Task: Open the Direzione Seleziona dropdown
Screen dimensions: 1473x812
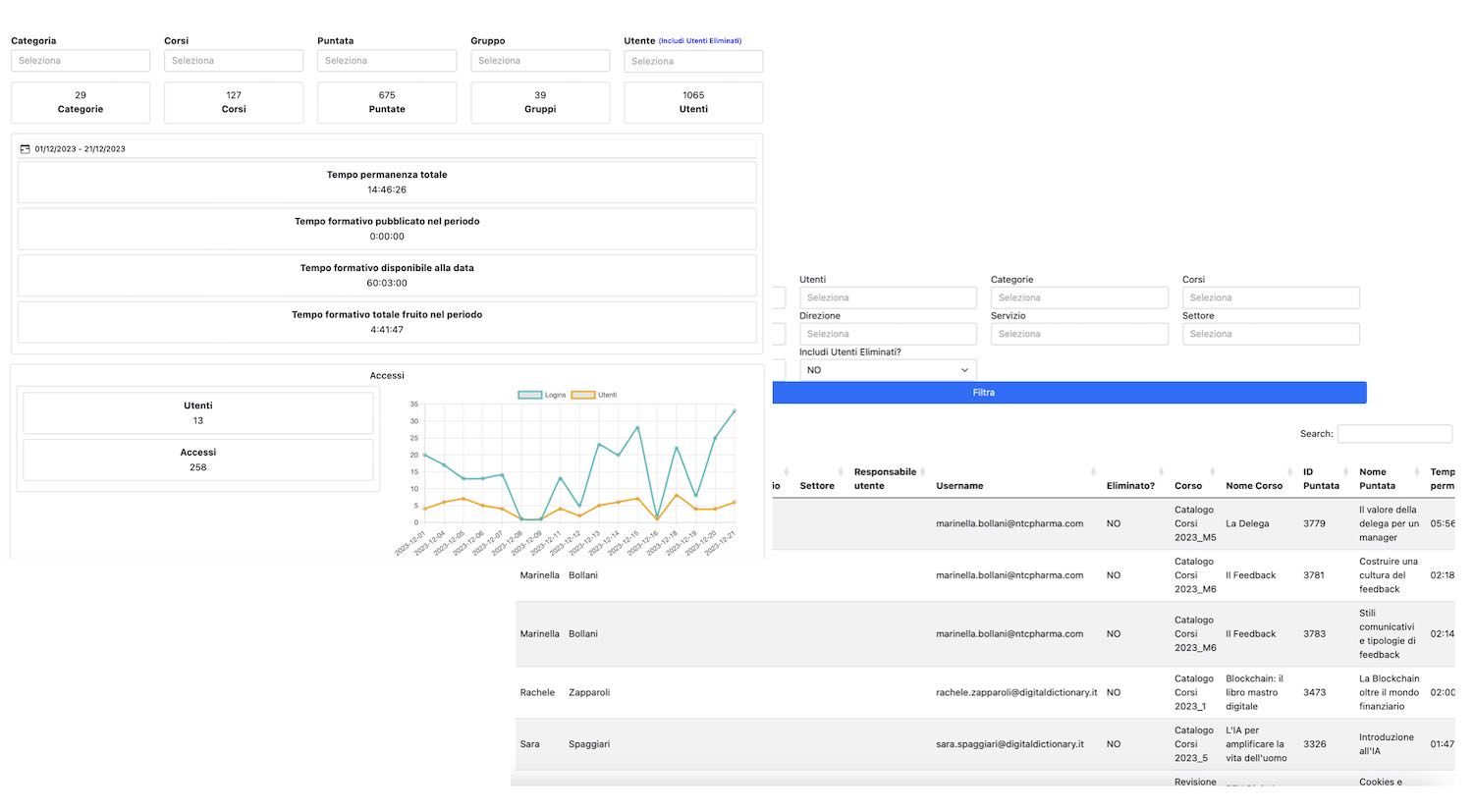Action: click(886, 333)
